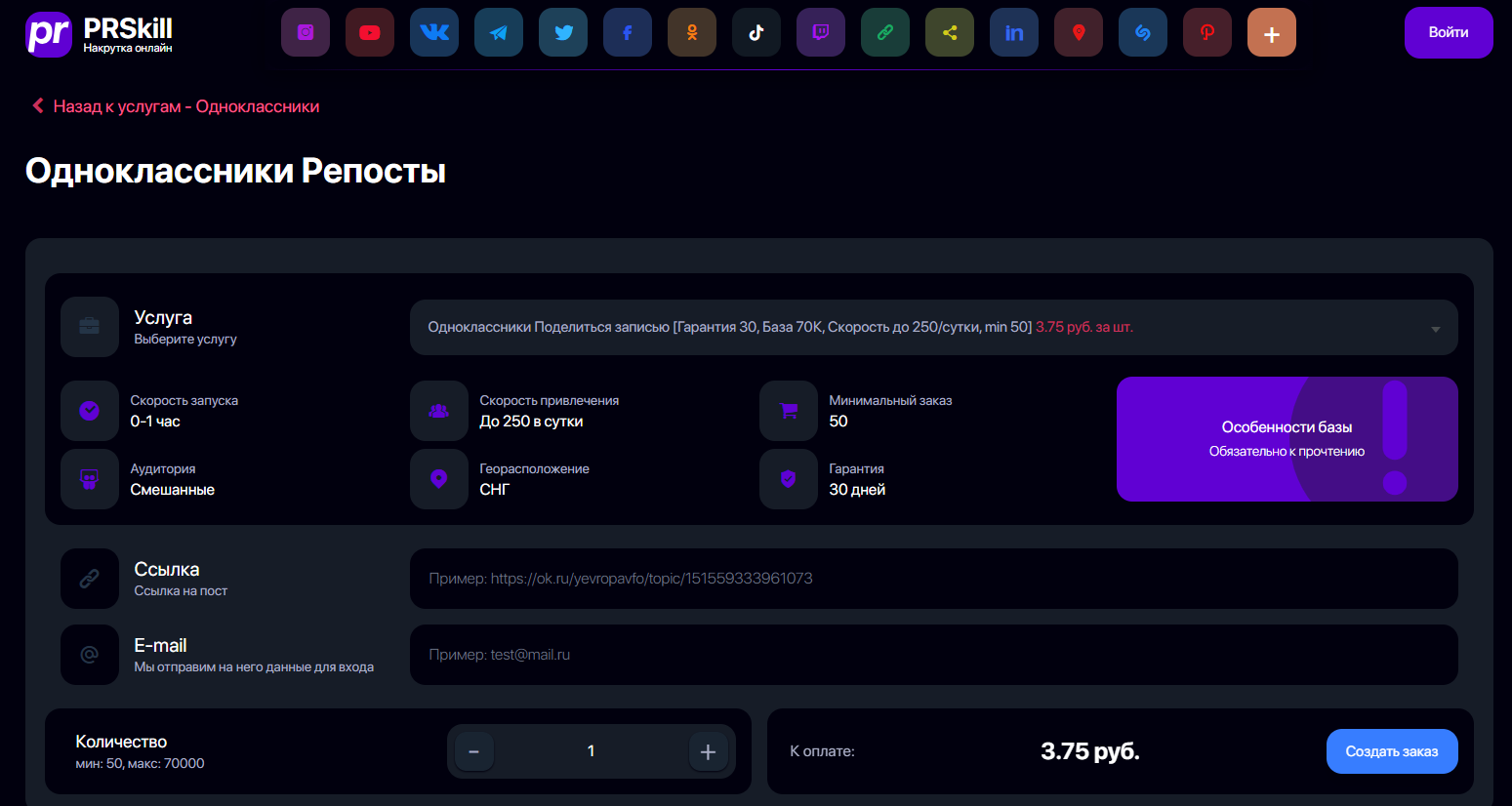Click the chain icon beside Ссылка

point(90,579)
